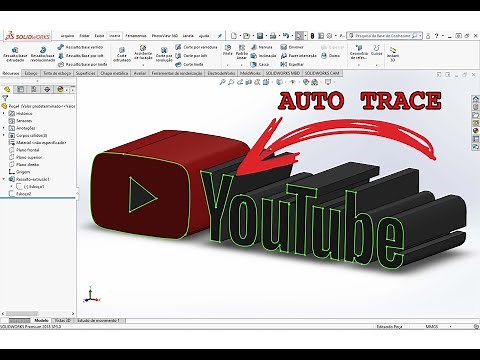Image resolution: width=480 pixels, height=360 pixels.
Task: Click the Undo icon
Action: [286, 36]
